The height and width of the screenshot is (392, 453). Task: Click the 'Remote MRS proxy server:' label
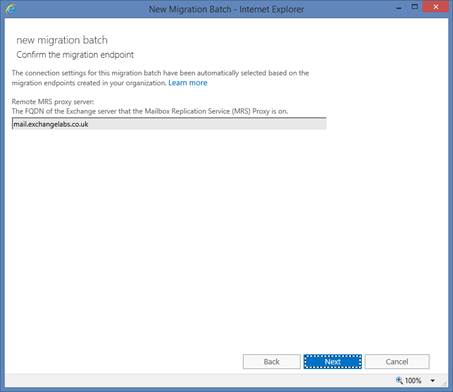(53, 102)
